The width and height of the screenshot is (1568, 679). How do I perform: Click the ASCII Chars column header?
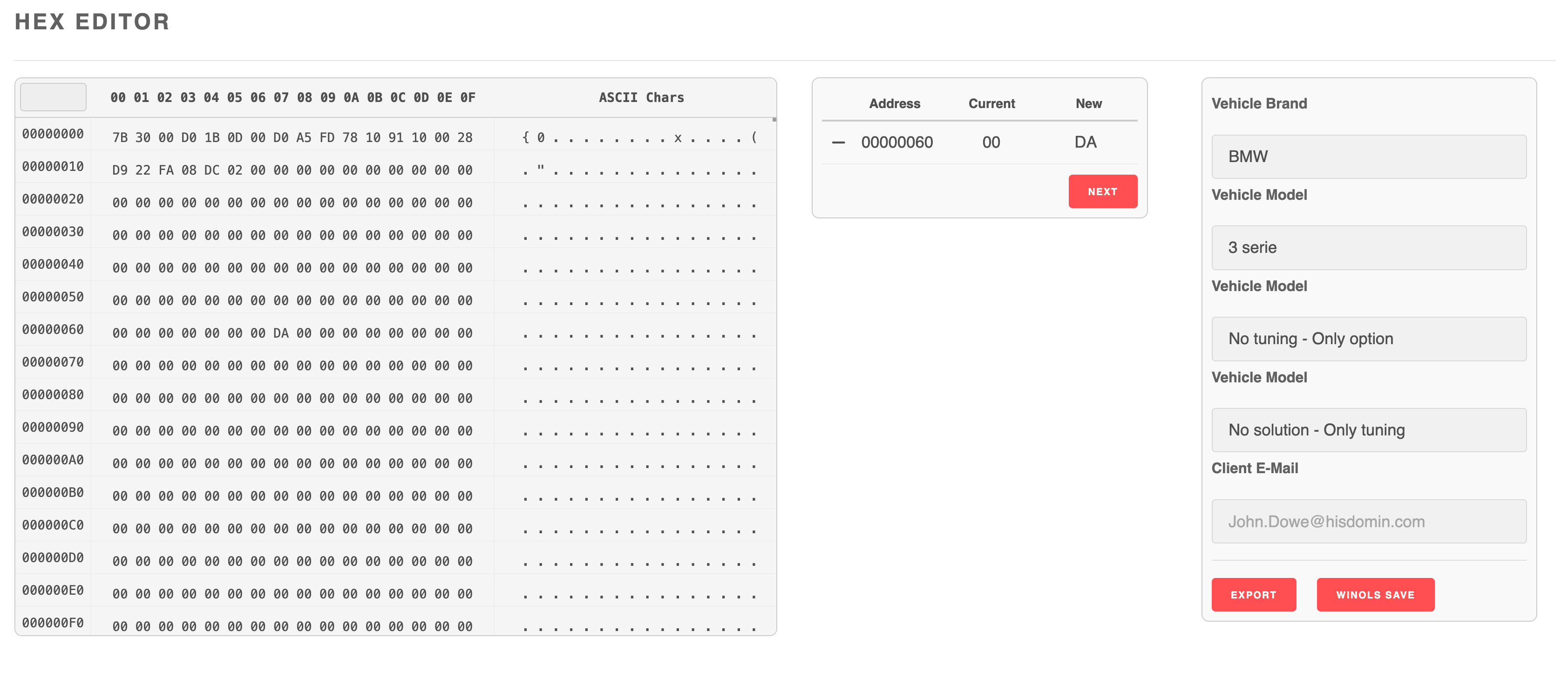[x=641, y=97]
